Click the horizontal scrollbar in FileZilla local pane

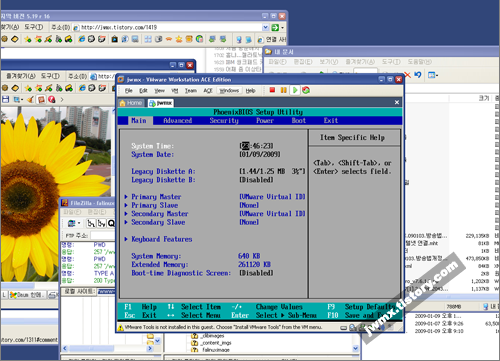pyautogui.click(x=107, y=348)
